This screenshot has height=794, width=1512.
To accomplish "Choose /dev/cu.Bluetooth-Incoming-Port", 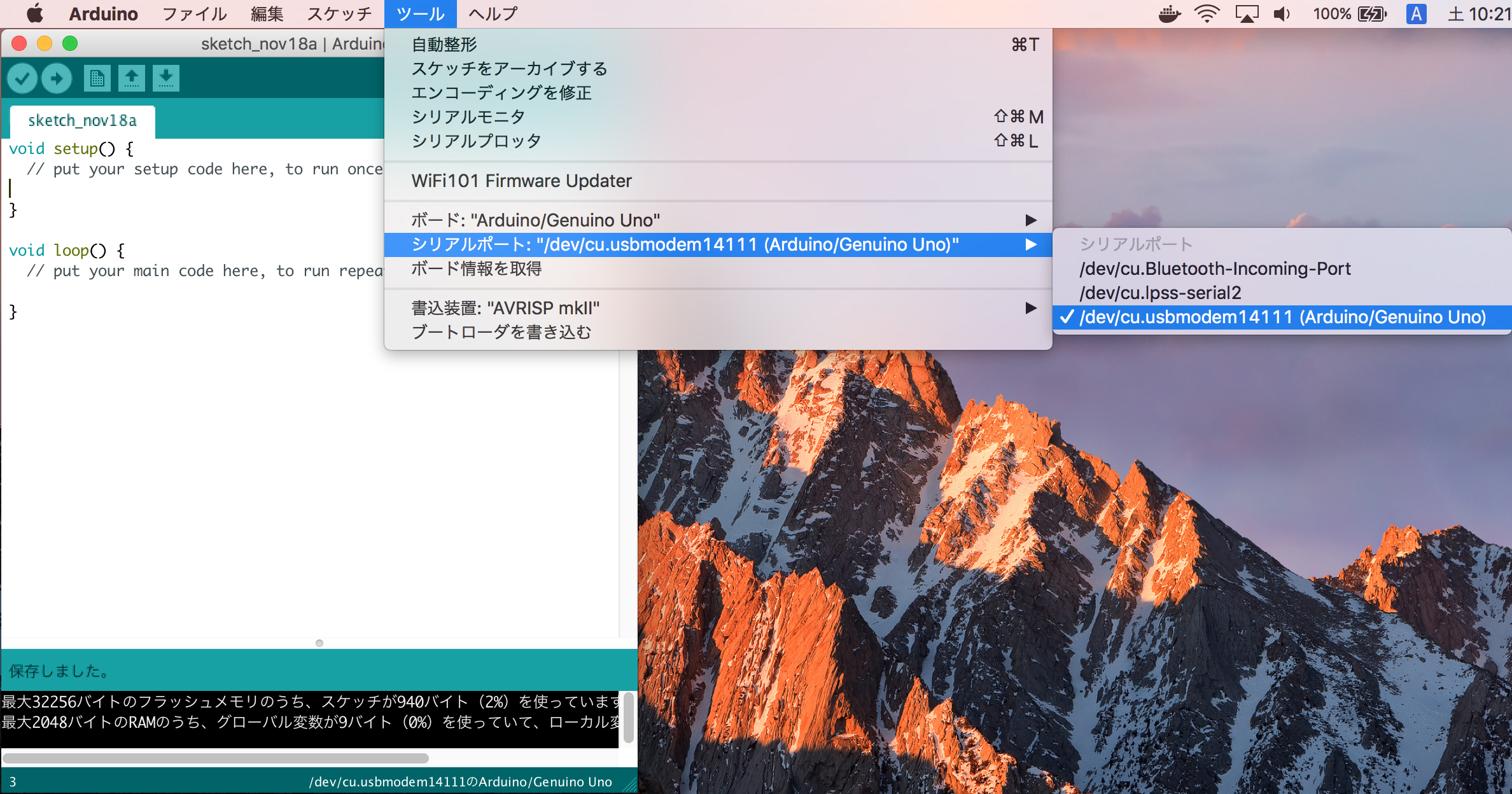I will pyautogui.click(x=1282, y=269).
